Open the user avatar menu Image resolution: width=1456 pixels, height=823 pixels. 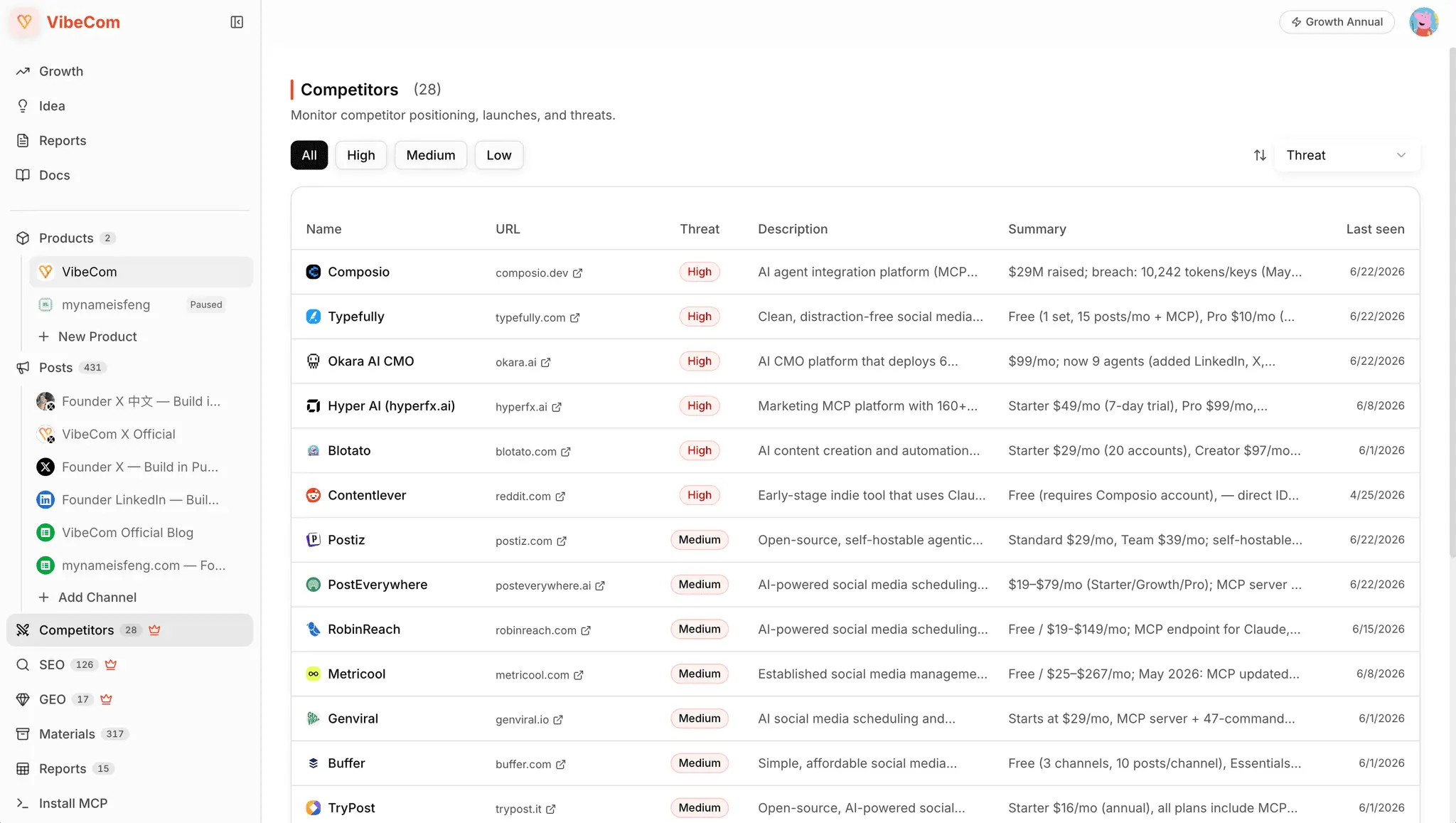1423,22
